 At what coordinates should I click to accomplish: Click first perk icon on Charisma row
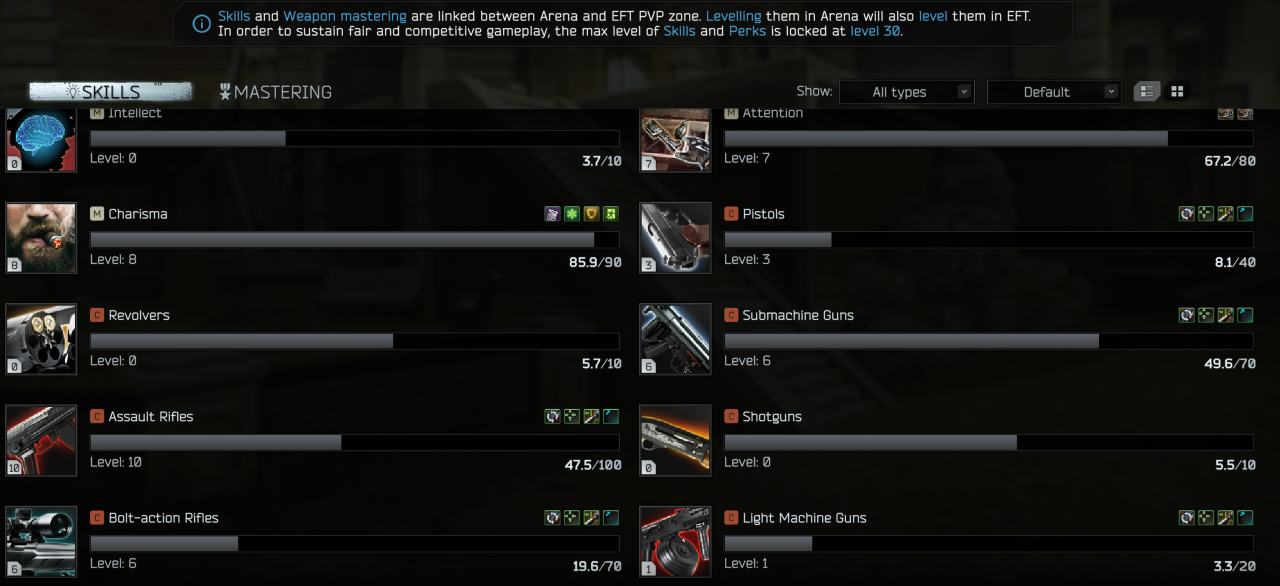[552, 213]
